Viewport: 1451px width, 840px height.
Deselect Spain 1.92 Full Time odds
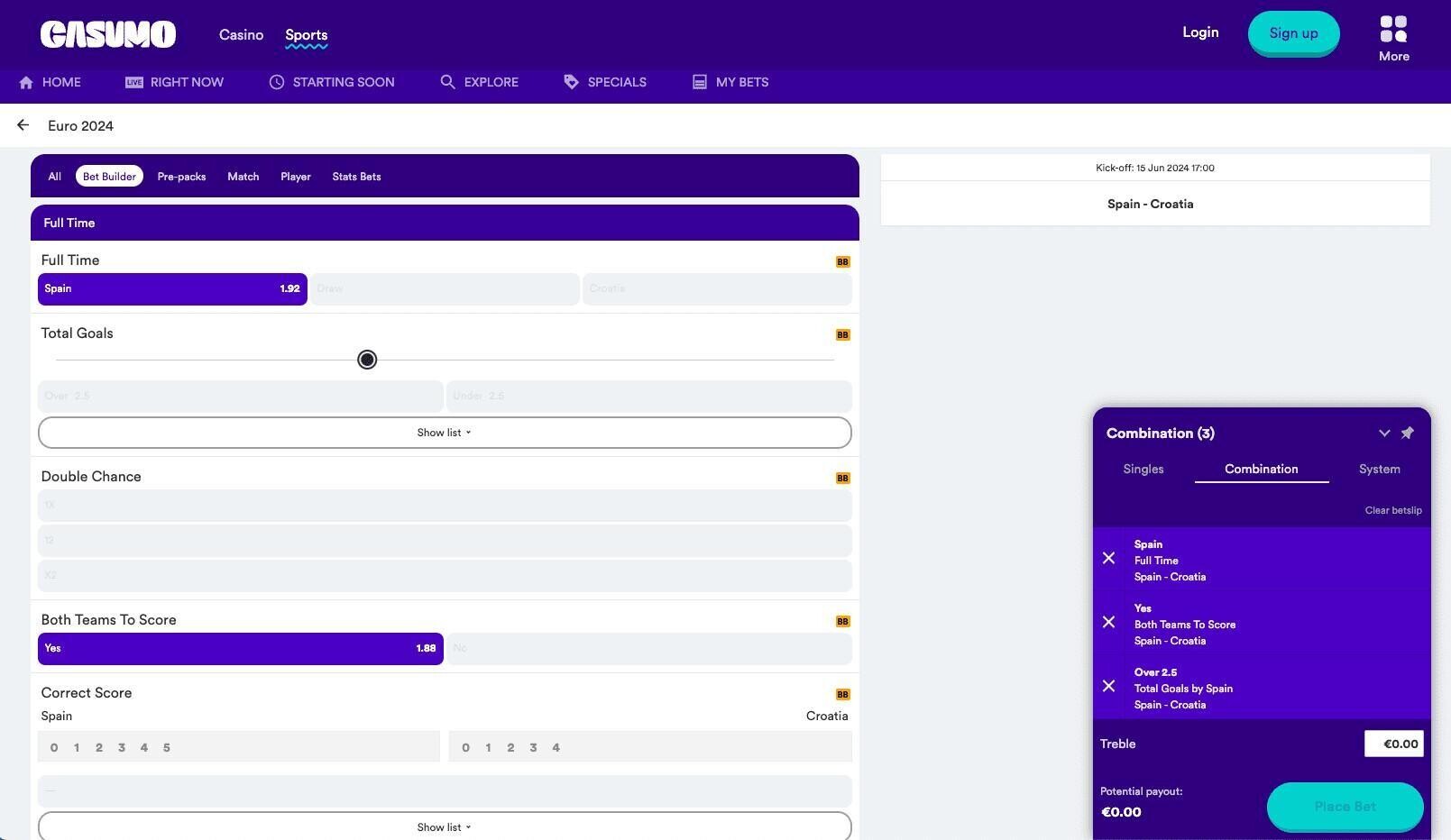pos(172,289)
